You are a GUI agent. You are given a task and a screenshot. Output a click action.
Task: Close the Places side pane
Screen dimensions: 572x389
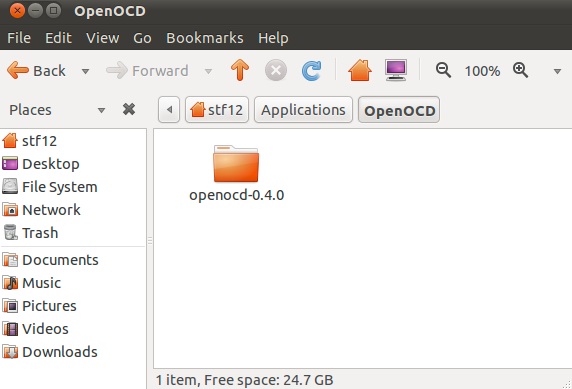coord(129,109)
